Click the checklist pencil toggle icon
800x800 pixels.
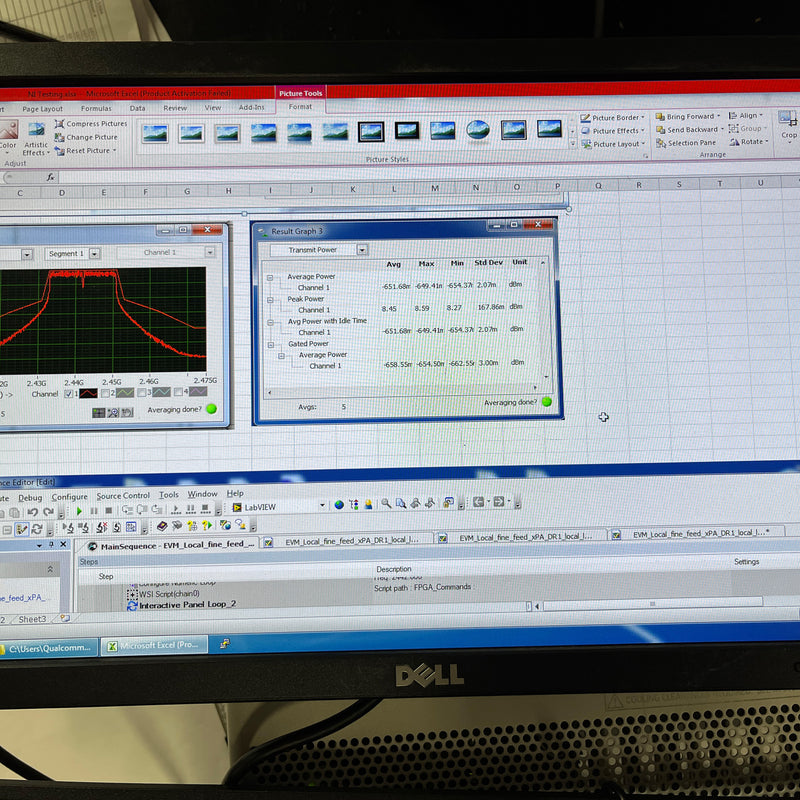pos(21,530)
